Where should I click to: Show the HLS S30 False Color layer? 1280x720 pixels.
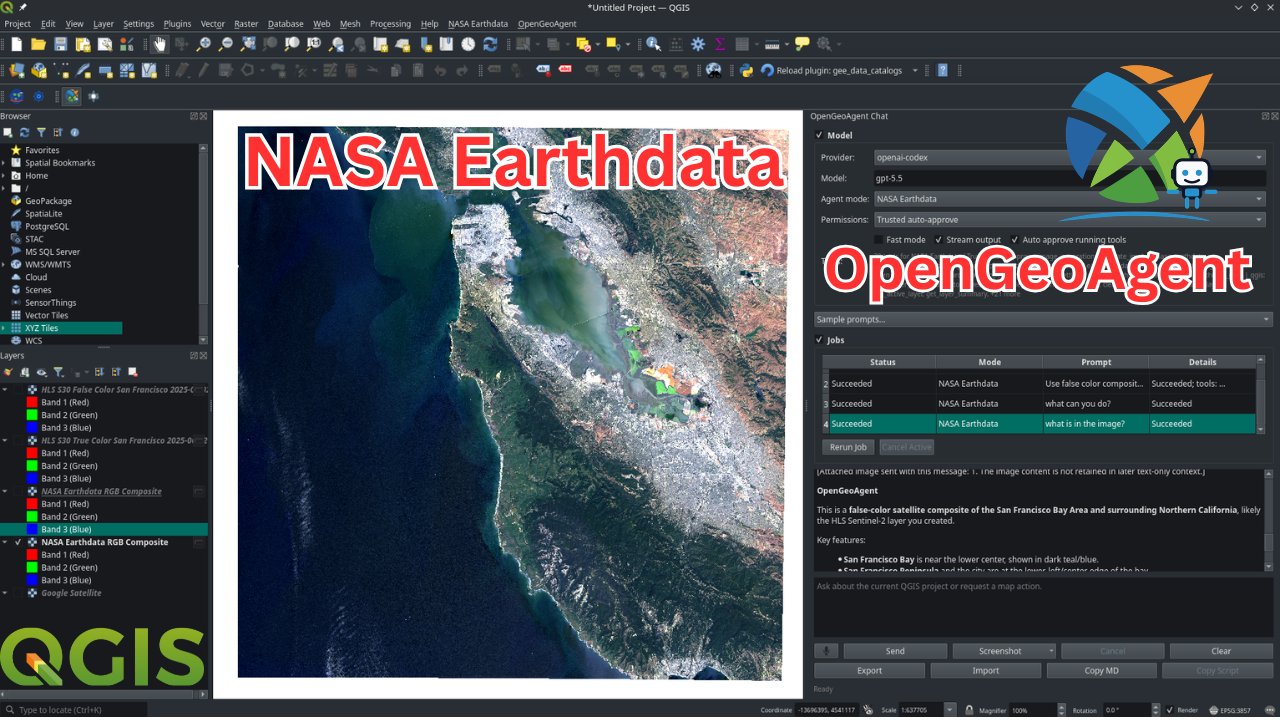(x=18, y=389)
